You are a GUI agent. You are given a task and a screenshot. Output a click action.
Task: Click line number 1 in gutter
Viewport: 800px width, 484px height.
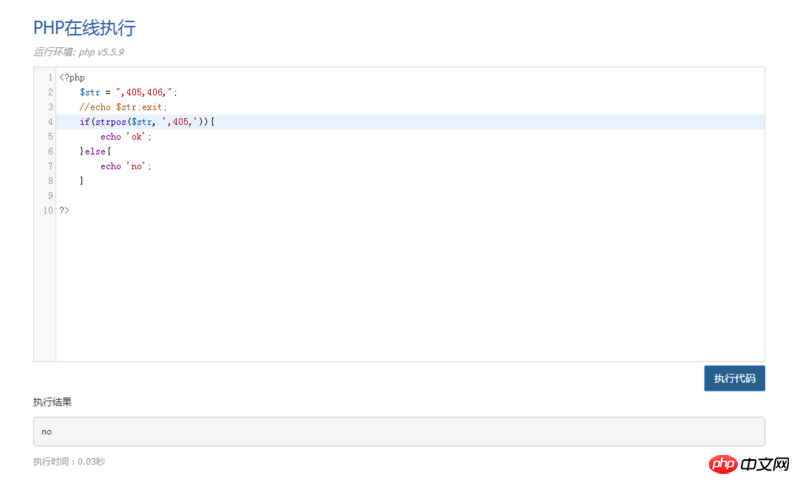click(49, 77)
